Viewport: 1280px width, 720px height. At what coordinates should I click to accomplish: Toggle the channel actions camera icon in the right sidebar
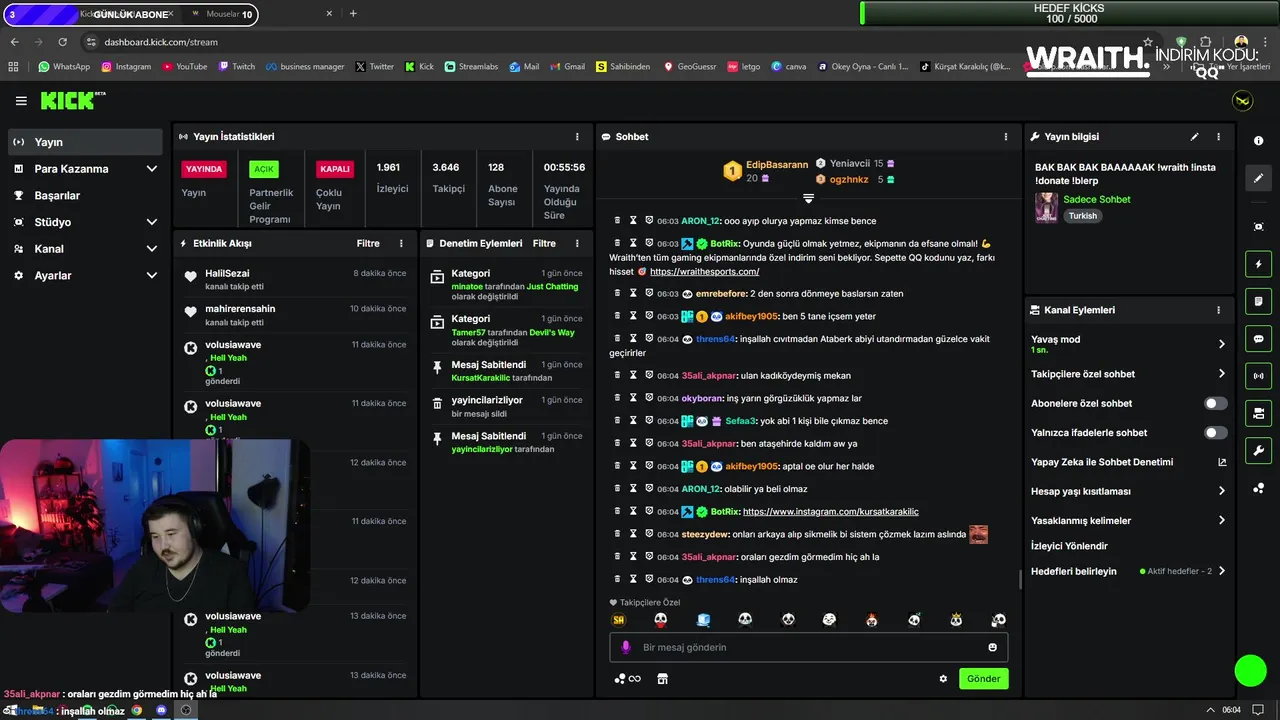(x=1258, y=413)
